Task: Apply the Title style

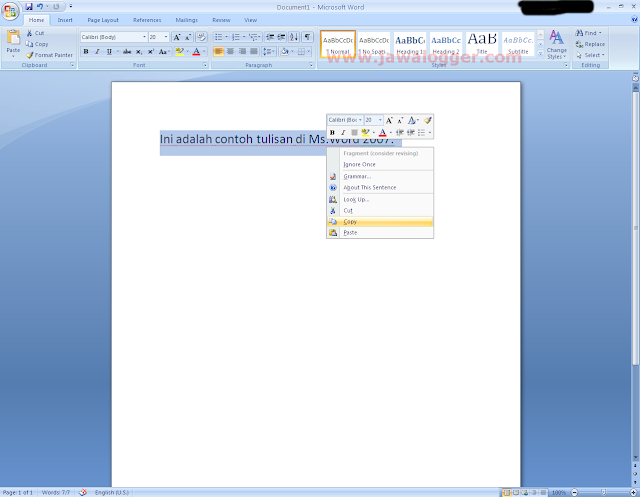Action: pyautogui.click(x=482, y=44)
